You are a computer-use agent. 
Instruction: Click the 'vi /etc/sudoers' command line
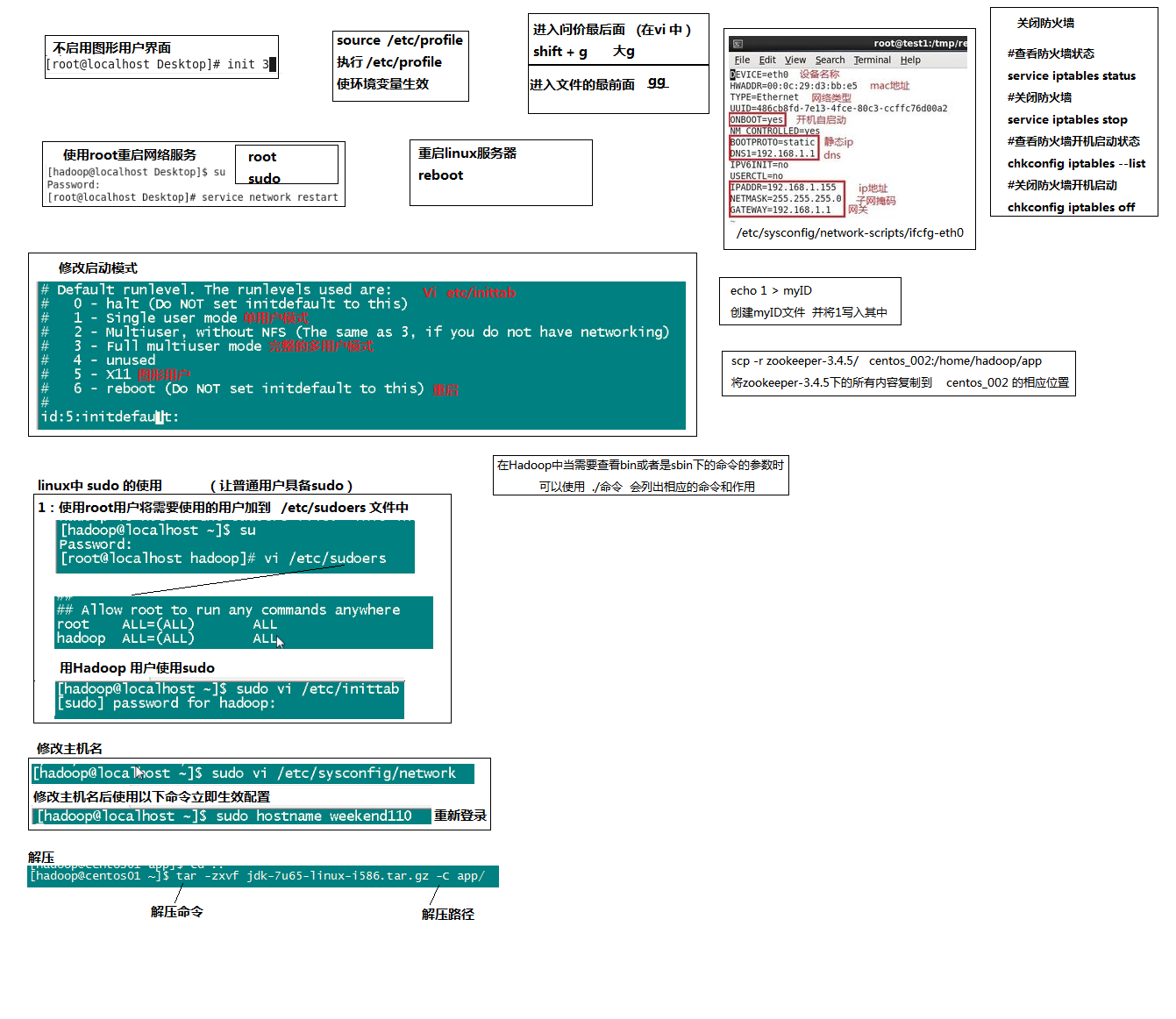[223, 559]
